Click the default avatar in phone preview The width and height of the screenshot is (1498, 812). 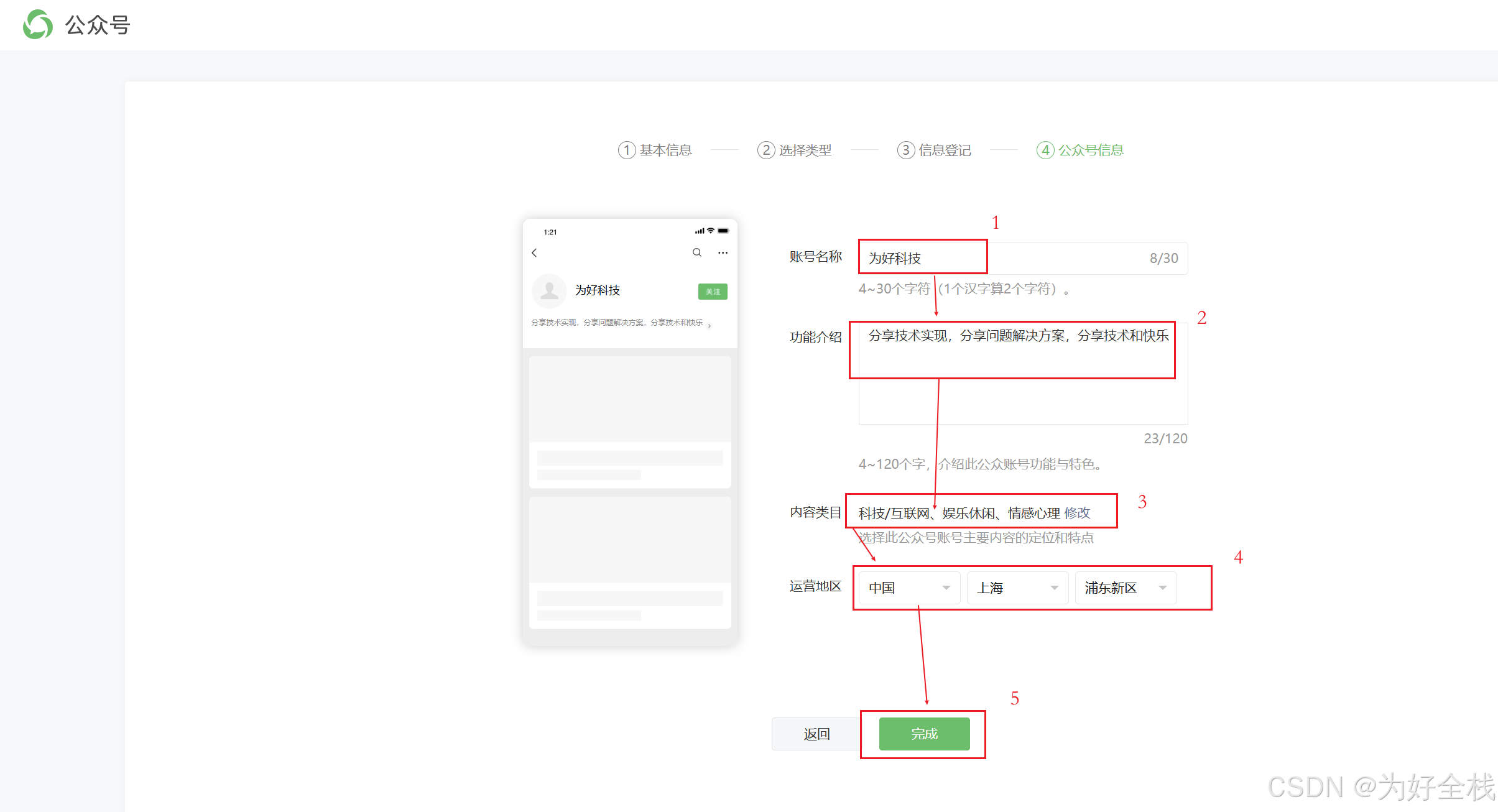pyautogui.click(x=549, y=290)
